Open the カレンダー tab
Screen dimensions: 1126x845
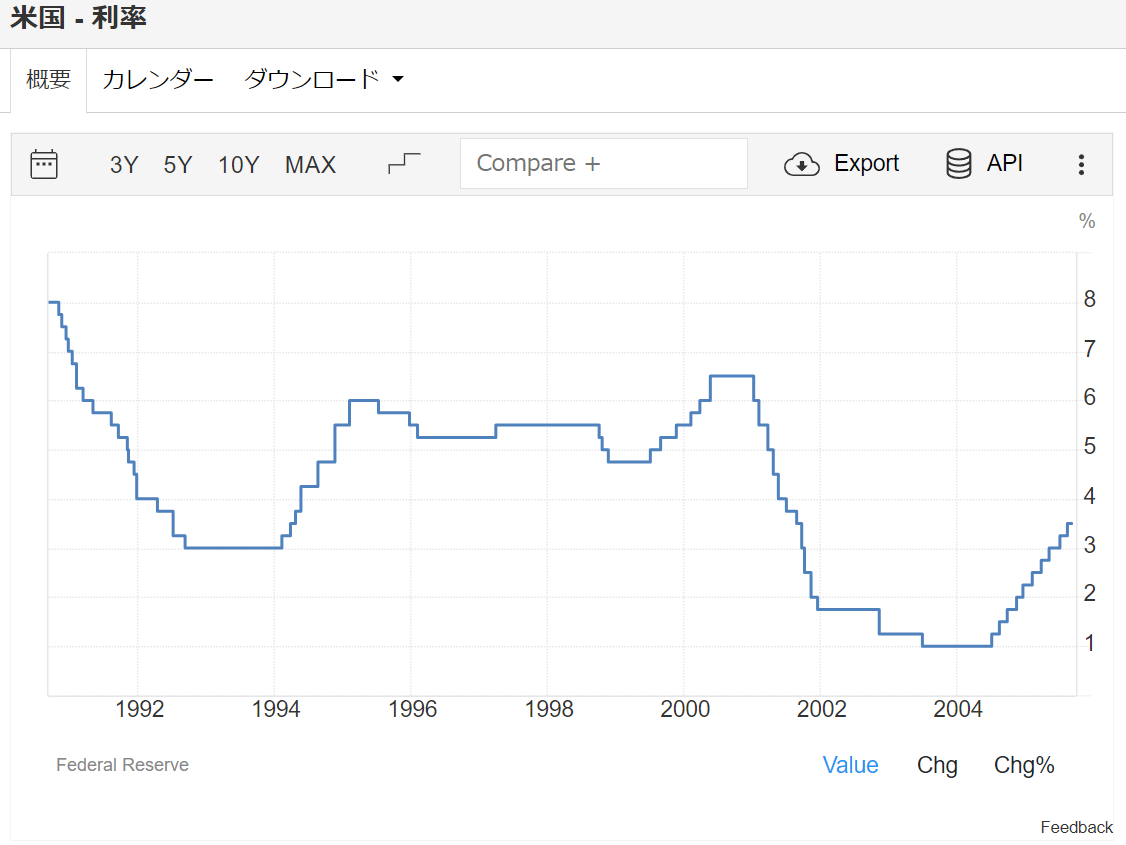158,80
